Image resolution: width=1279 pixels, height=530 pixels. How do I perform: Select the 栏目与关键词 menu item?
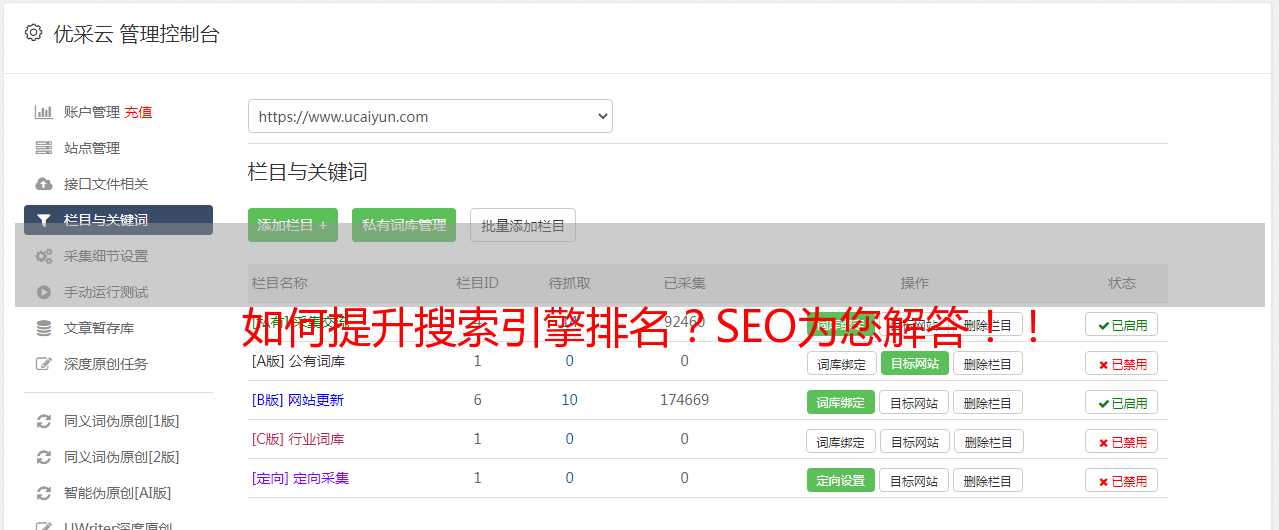pos(118,220)
